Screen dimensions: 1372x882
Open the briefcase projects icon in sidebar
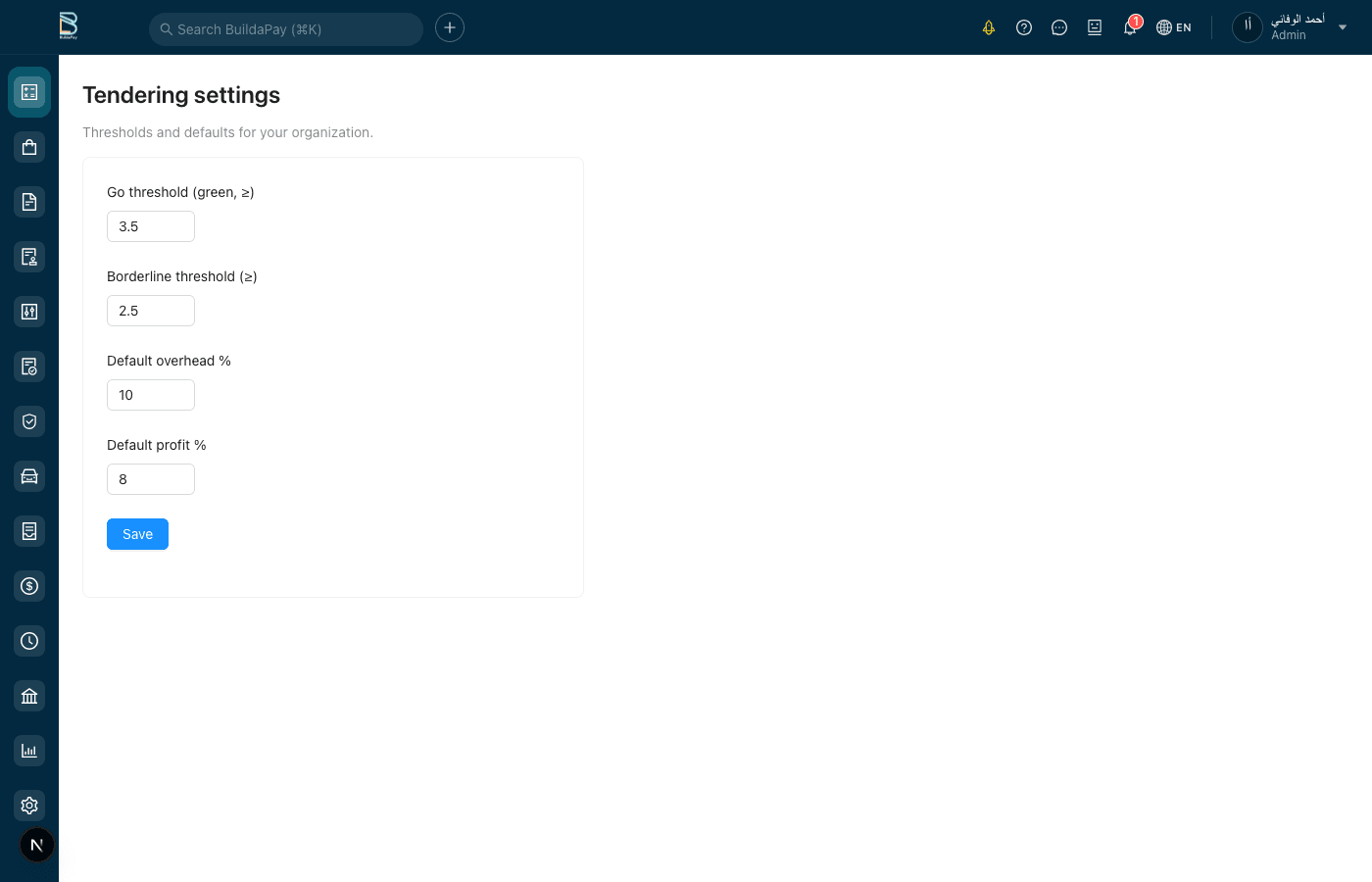[29, 146]
